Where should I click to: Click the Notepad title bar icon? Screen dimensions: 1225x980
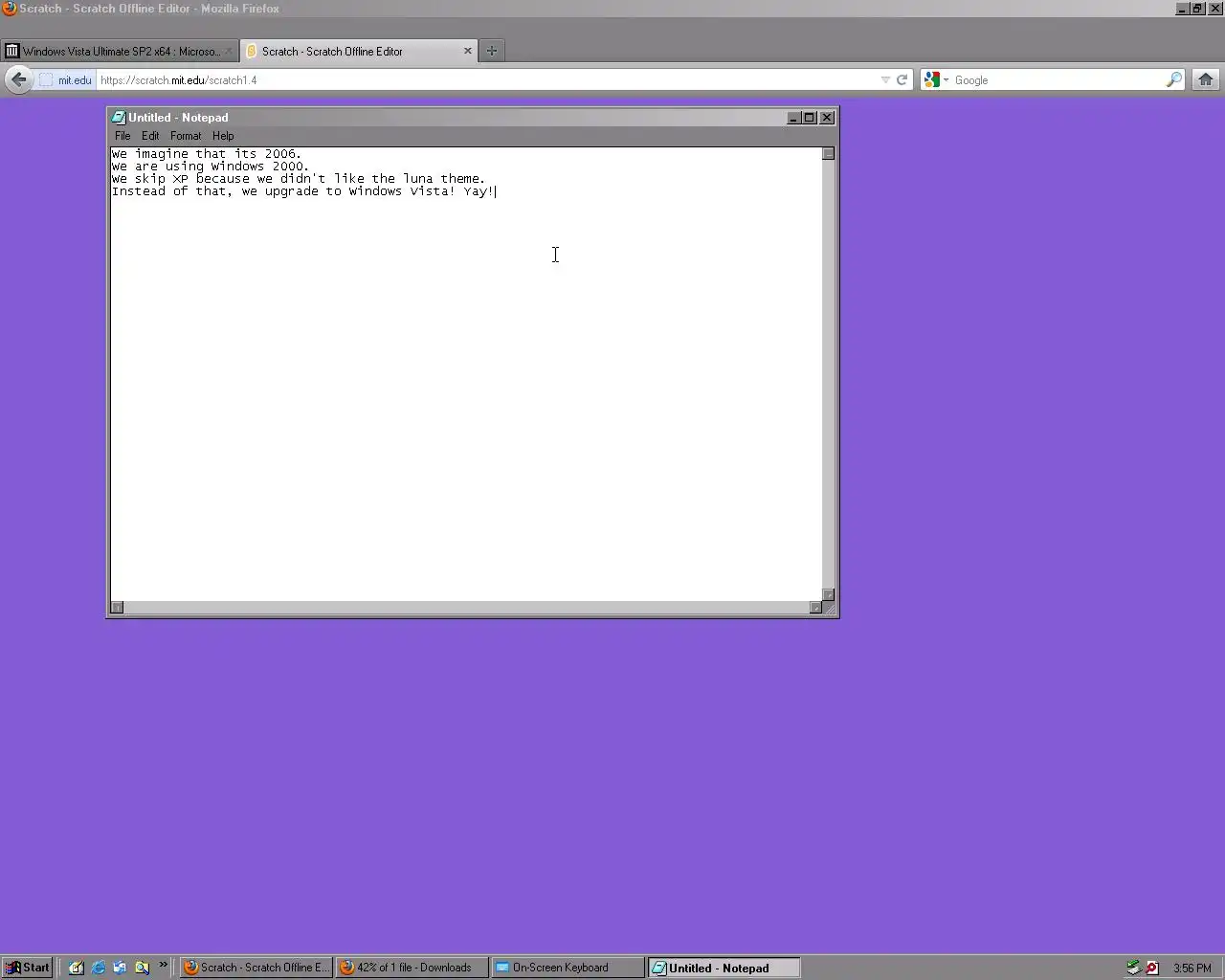coord(119,118)
